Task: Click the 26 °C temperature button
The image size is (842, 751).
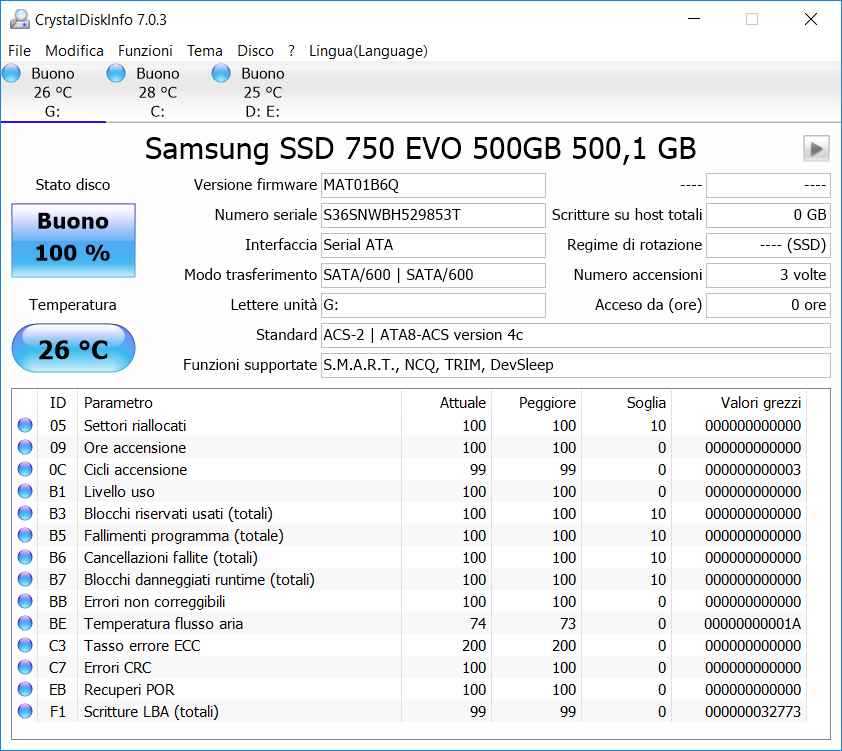Action: pos(73,348)
